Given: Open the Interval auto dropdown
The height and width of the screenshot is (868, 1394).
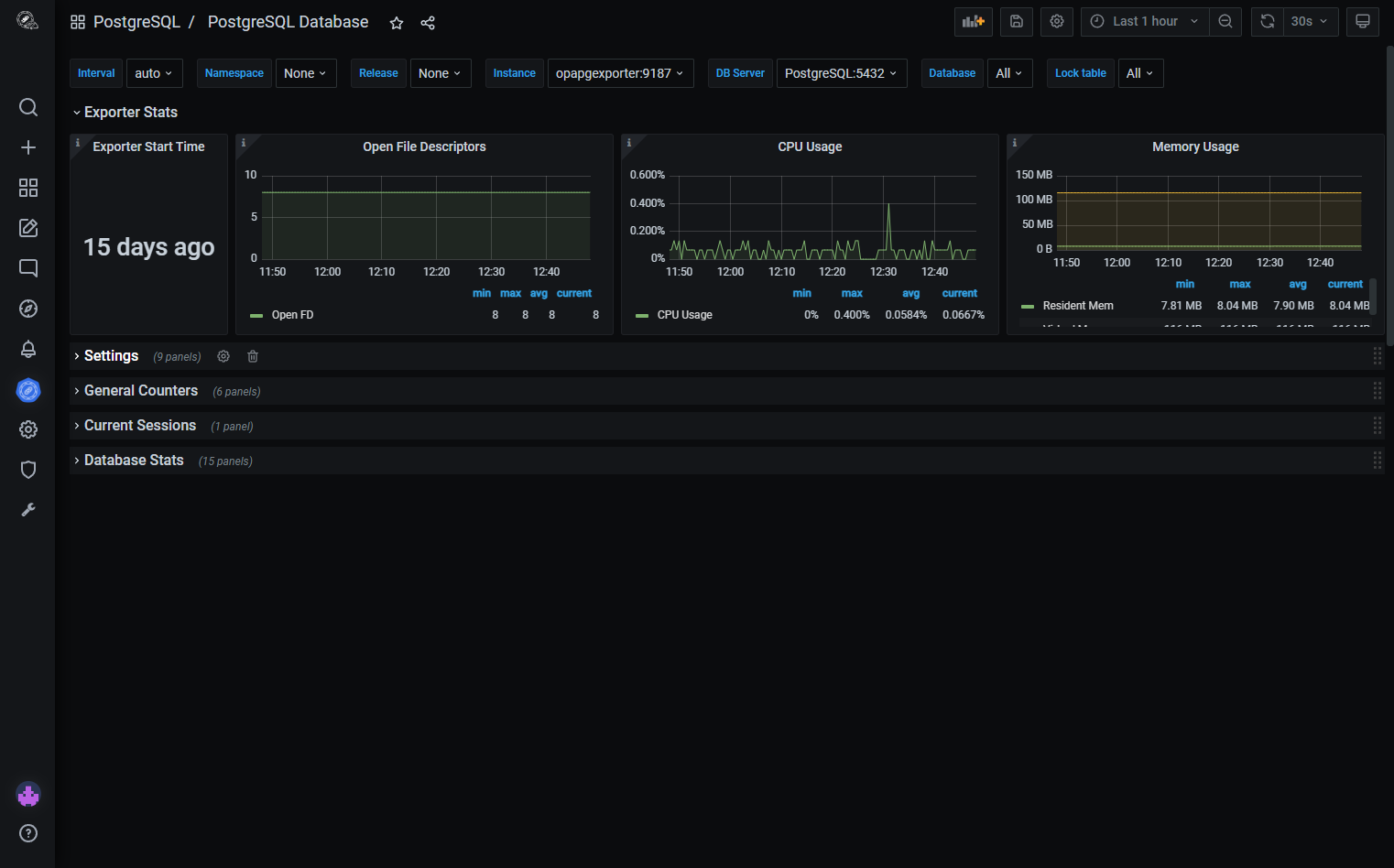Looking at the screenshot, I should coord(154,73).
